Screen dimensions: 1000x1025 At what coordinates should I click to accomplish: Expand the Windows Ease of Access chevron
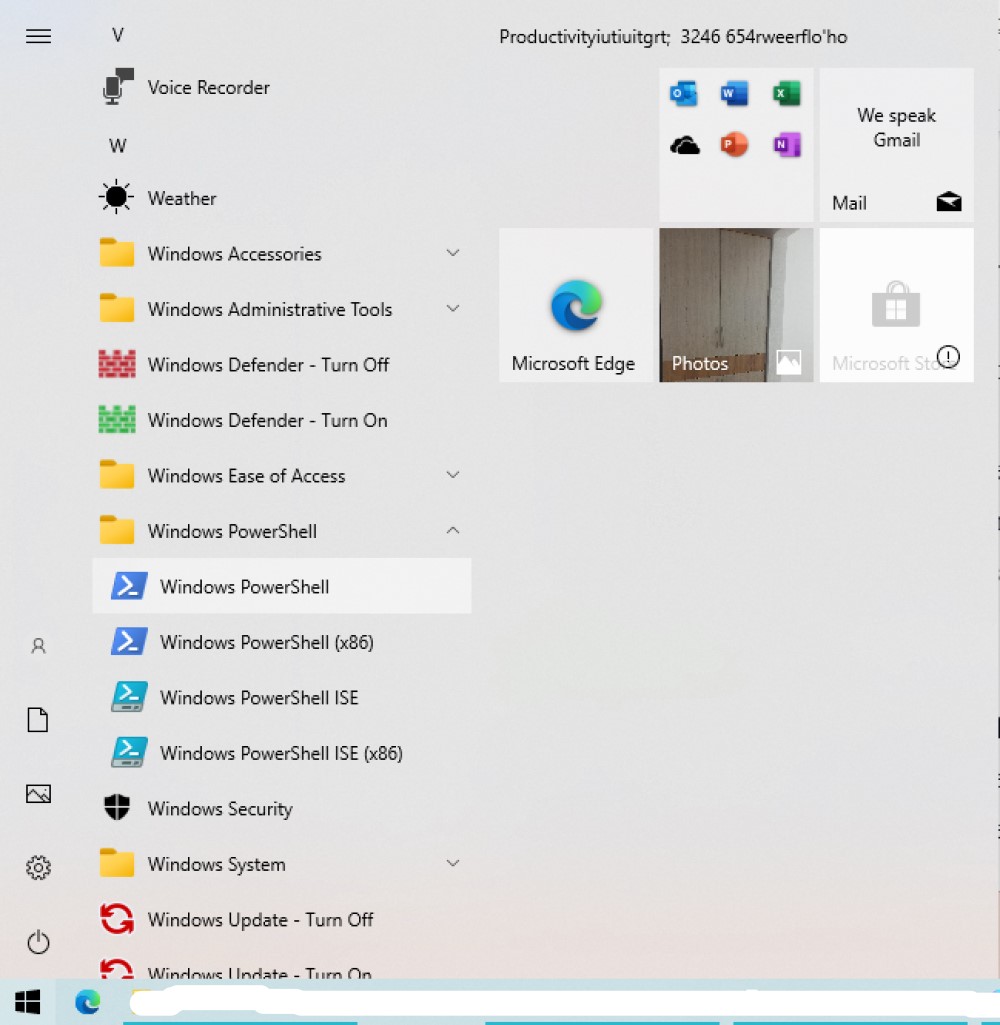coord(452,475)
